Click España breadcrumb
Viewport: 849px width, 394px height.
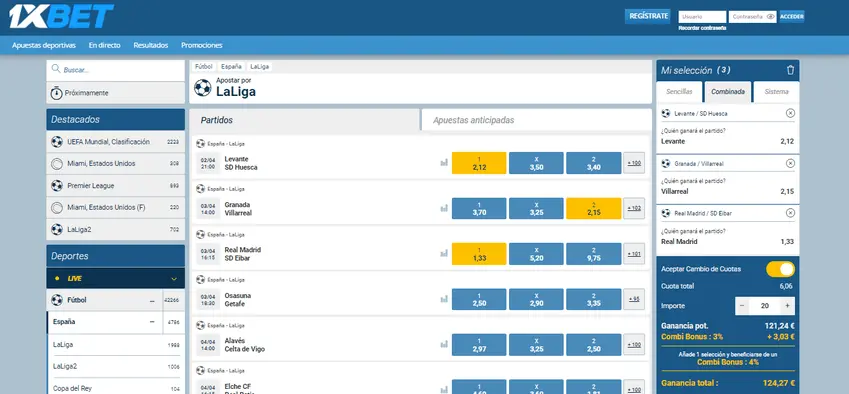pos(231,67)
